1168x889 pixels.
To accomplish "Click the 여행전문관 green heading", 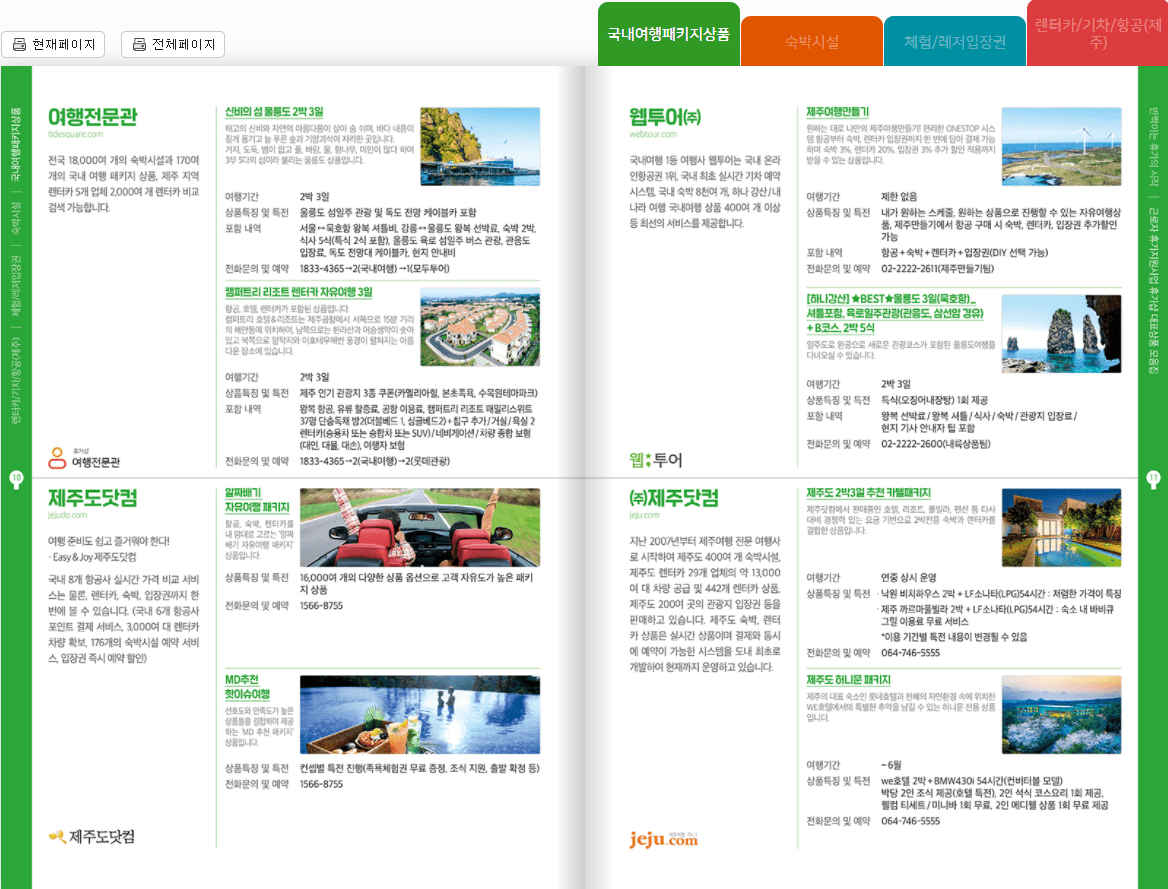I will click(92, 117).
